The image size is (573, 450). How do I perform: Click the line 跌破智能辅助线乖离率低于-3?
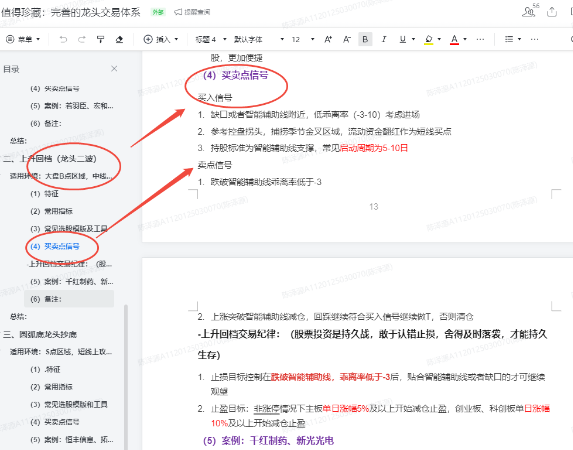[x=266, y=182]
